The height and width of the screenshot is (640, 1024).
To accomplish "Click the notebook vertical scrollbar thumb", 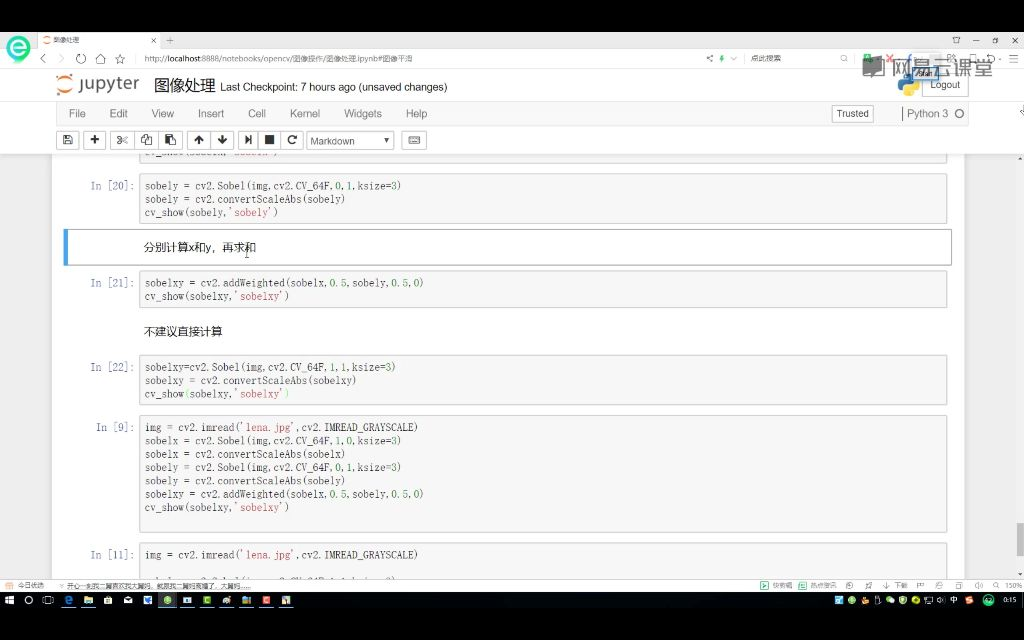I will coord(1019,539).
